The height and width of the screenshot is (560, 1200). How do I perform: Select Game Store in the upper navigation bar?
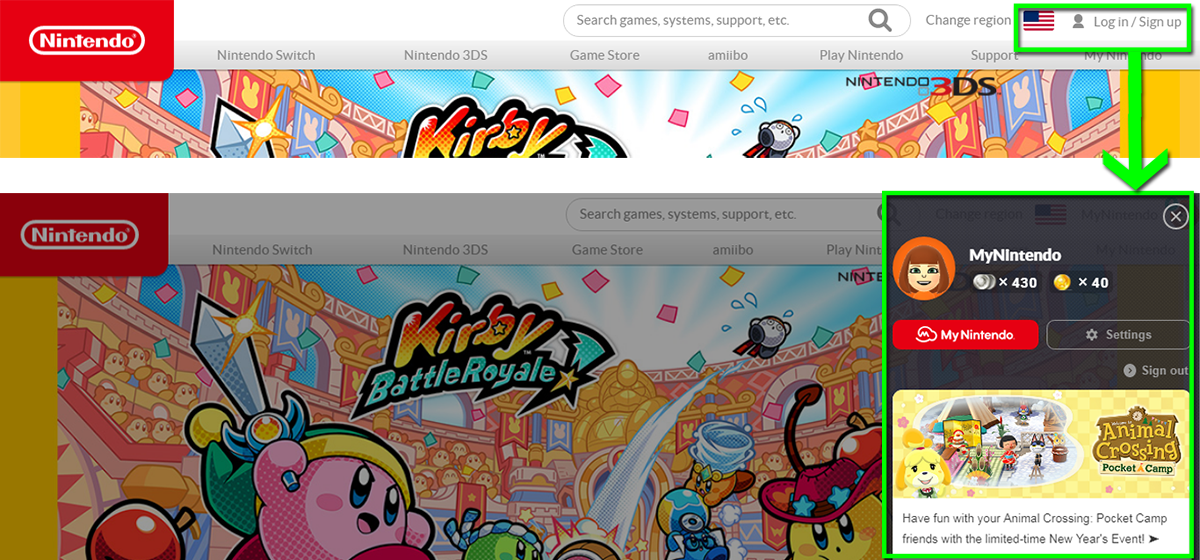coord(604,55)
